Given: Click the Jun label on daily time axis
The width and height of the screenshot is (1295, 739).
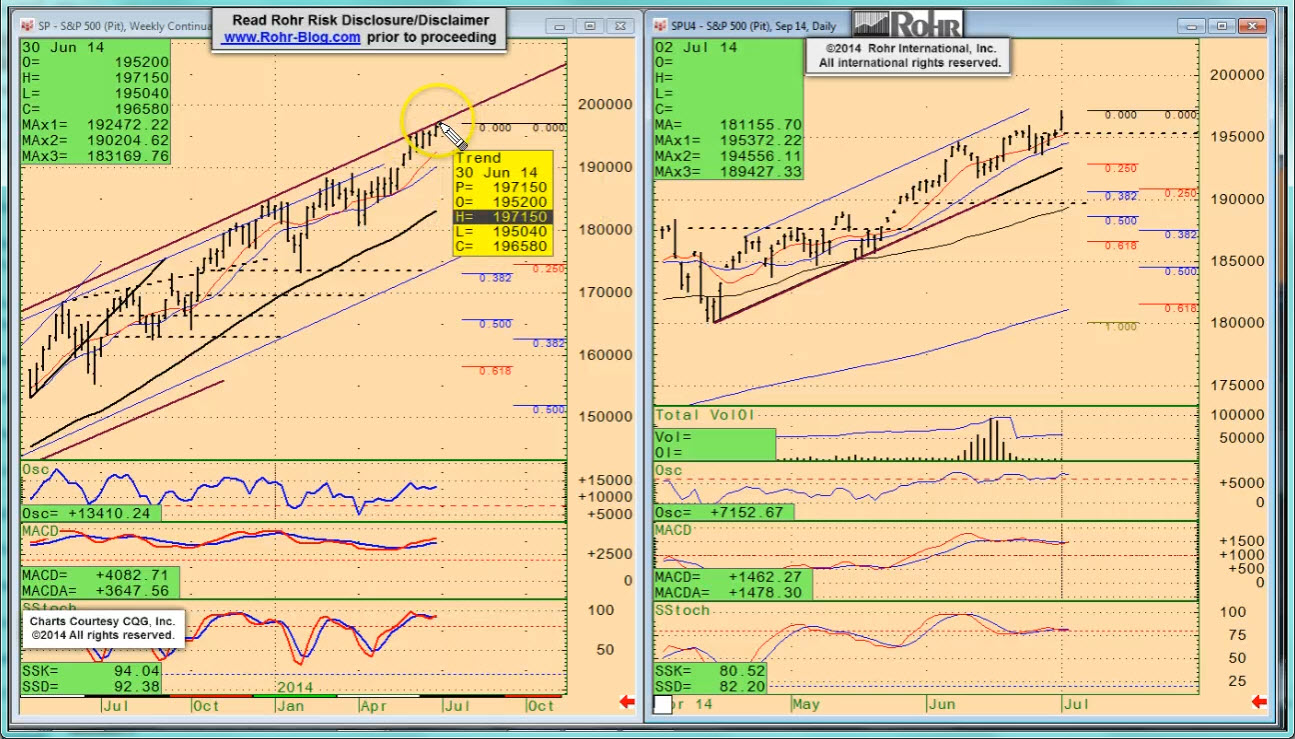Looking at the screenshot, I should (941, 704).
